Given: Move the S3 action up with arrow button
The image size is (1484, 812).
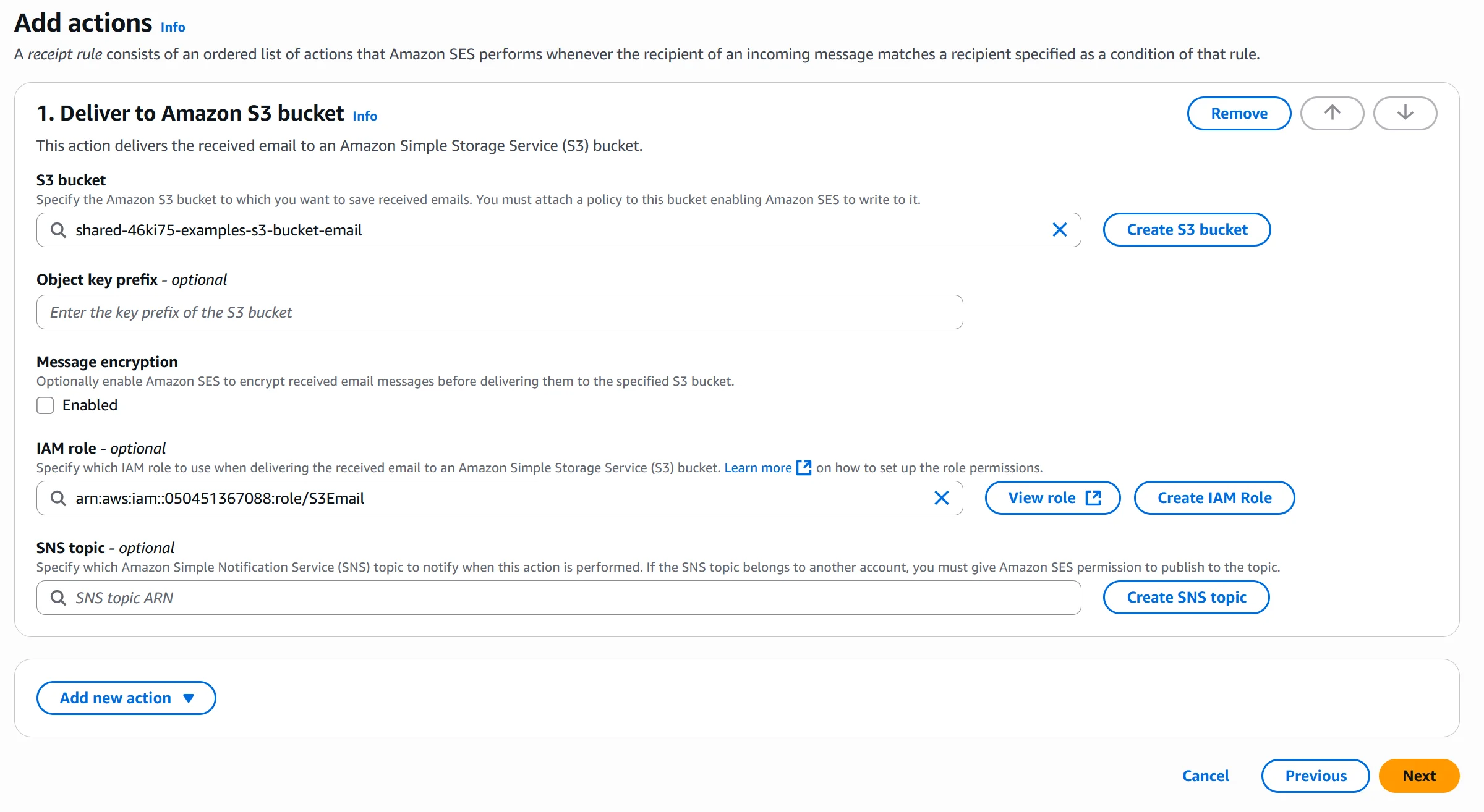Looking at the screenshot, I should point(1332,113).
